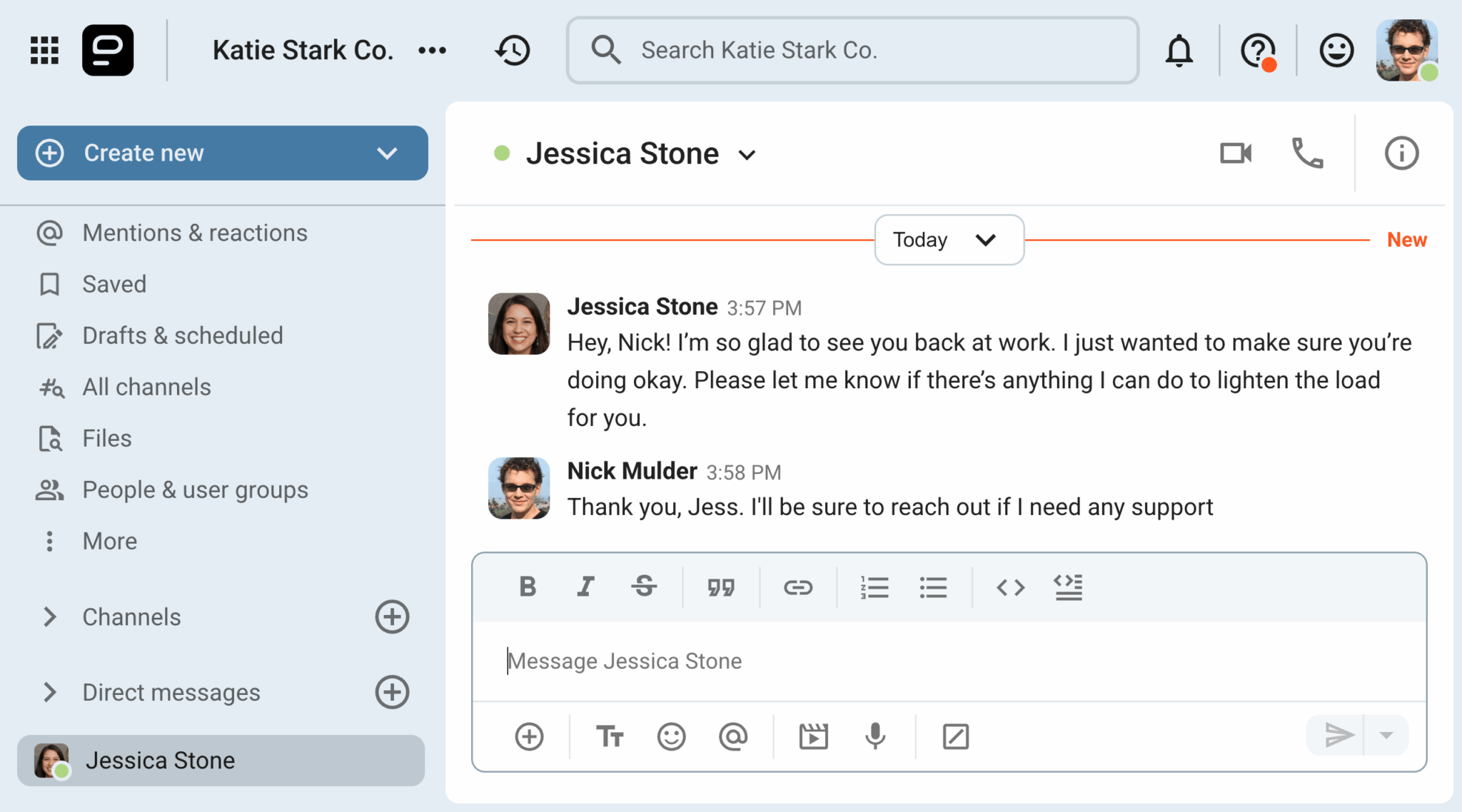Image resolution: width=1462 pixels, height=812 pixels.
Task: Open the notifications bell
Action: coord(1179,51)
